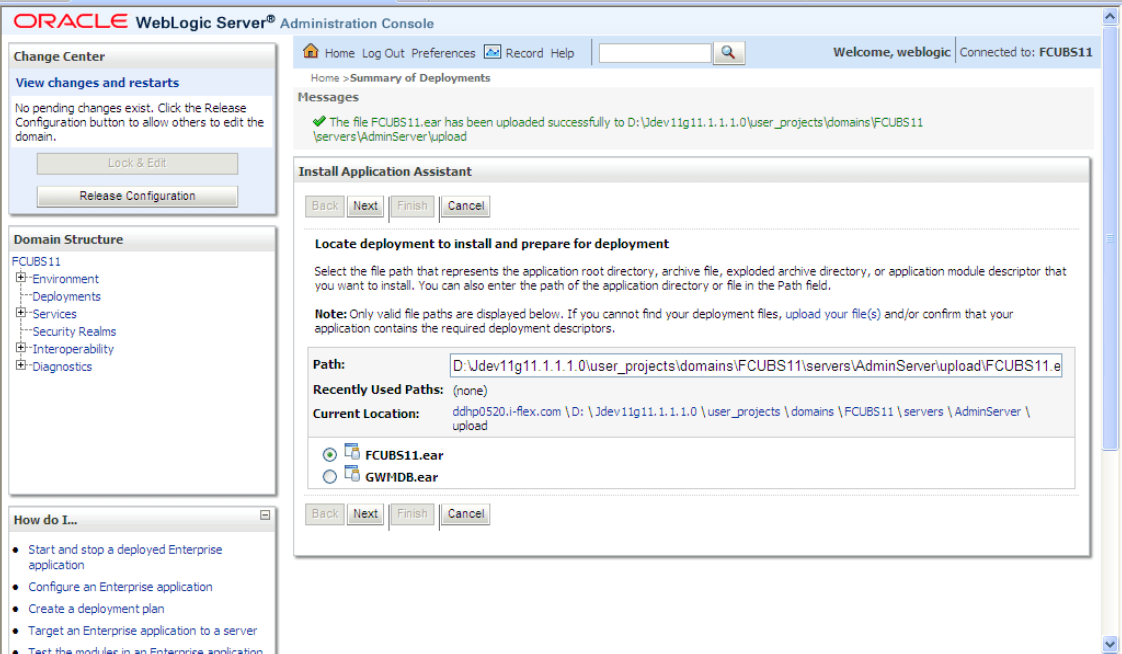Click the GWMDB.ear archive file icon
Viewport: 1122px width, 654px height.
coord(351,475)
